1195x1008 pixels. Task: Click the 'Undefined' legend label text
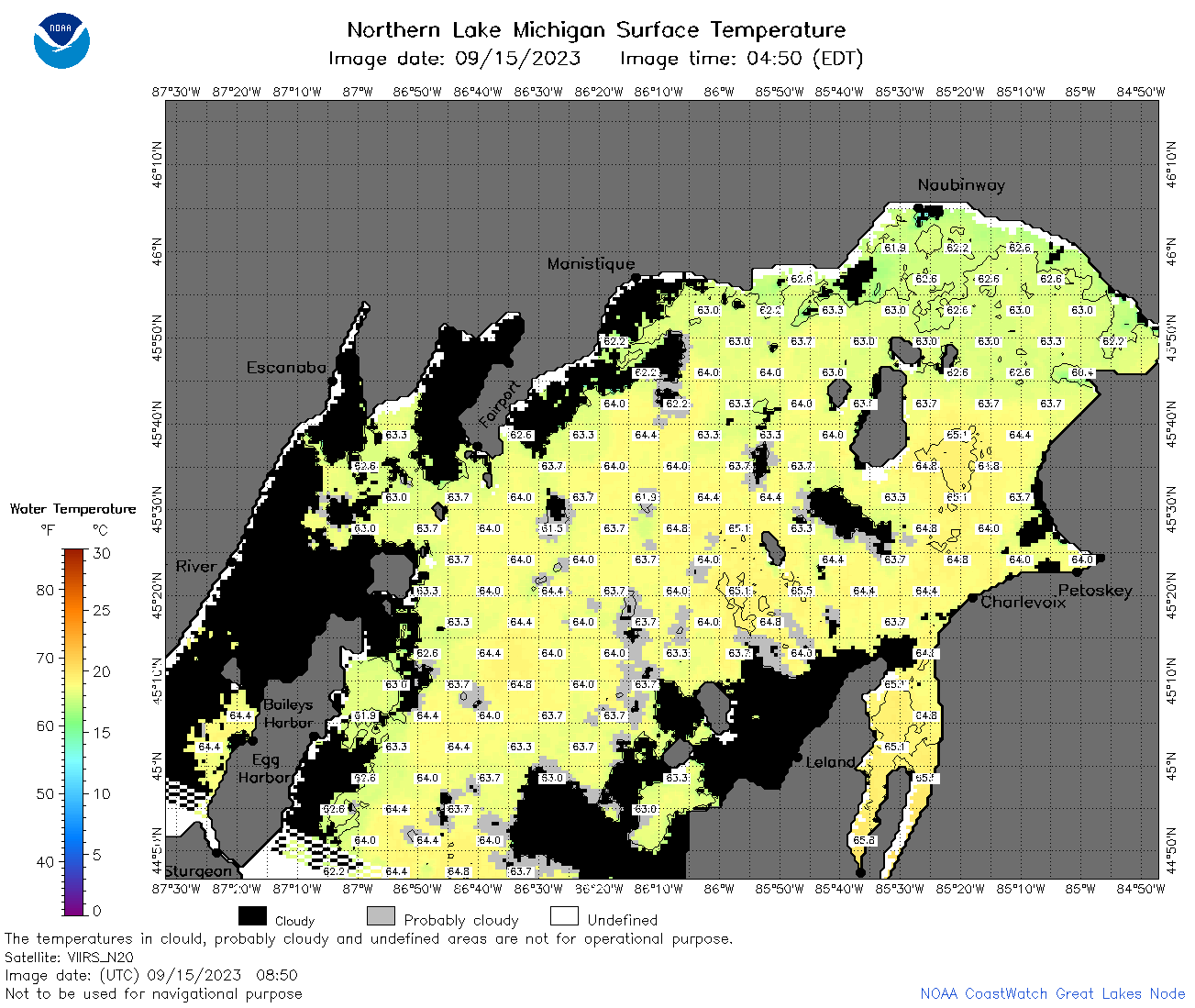623,920
